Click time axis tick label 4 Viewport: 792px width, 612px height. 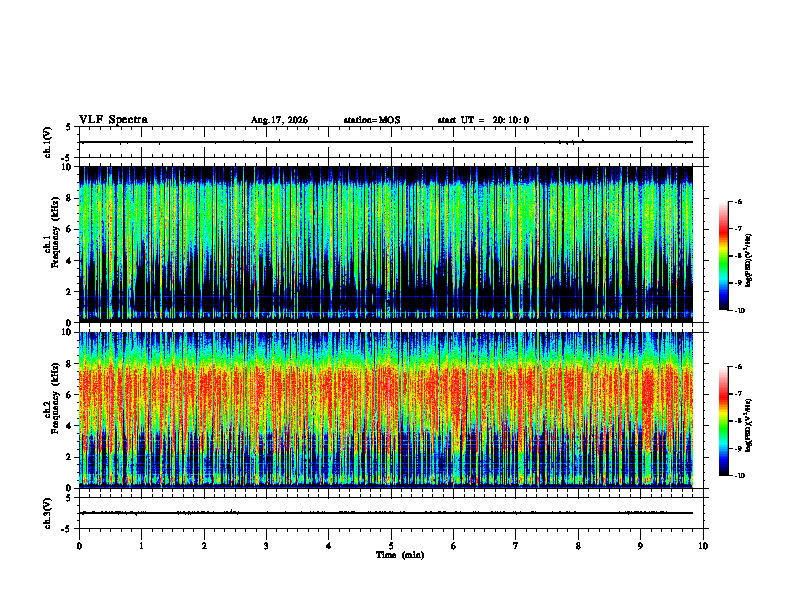[x=329, y=546]
